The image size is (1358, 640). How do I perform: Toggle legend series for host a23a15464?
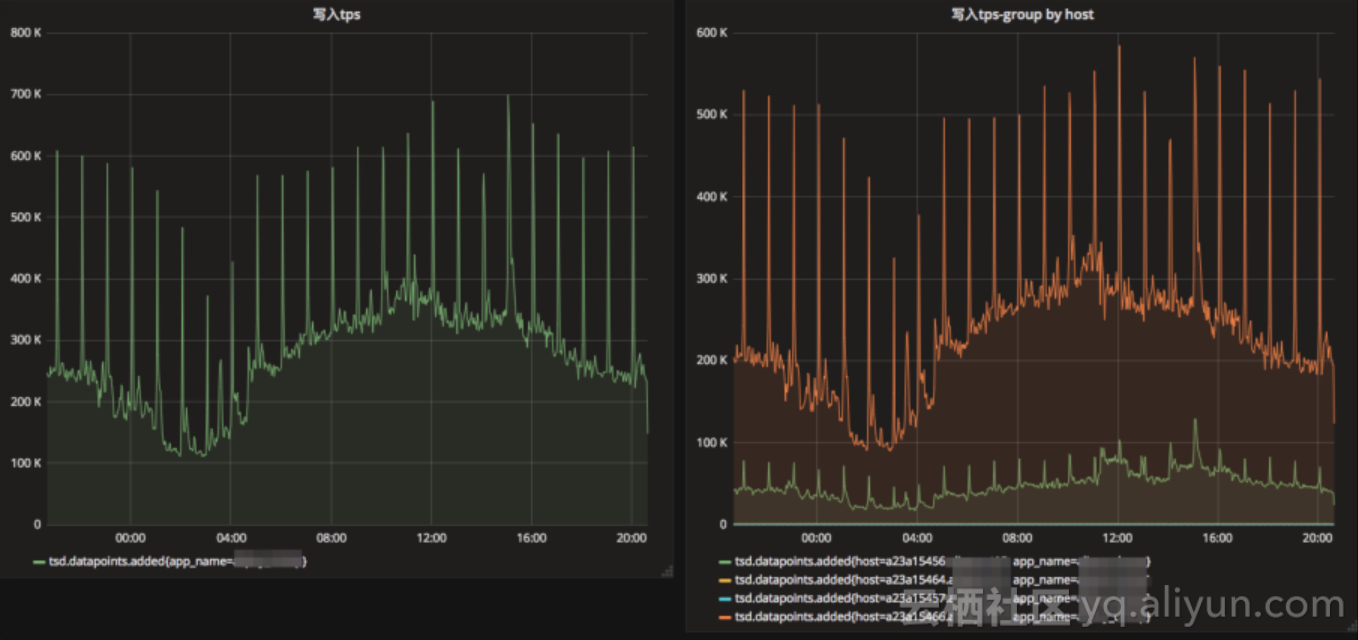tap(941, 579)
